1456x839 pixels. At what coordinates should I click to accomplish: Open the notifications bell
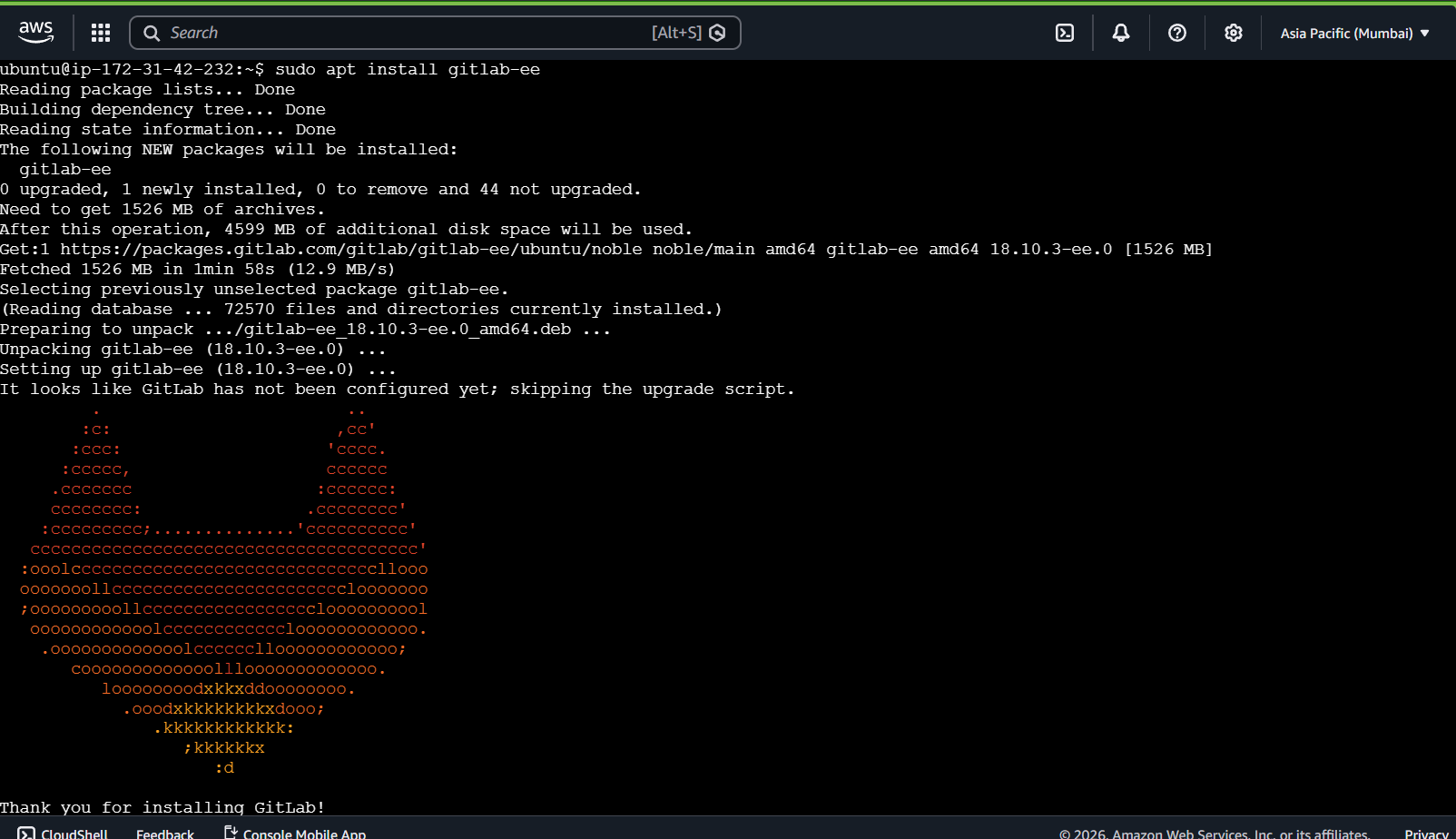(1121, 34)
